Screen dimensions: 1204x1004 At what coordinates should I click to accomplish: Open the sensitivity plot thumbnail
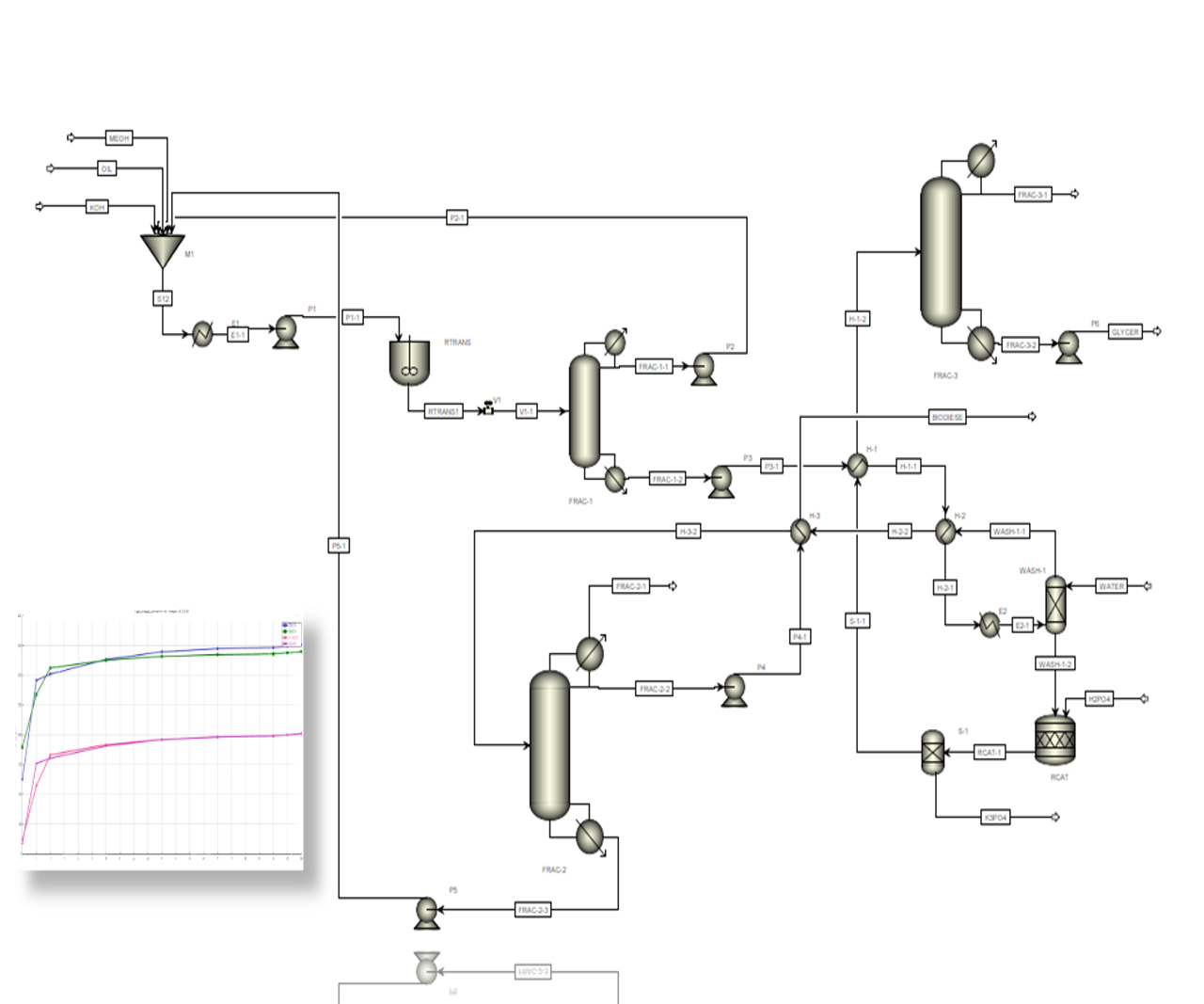(x=162, y=739)
